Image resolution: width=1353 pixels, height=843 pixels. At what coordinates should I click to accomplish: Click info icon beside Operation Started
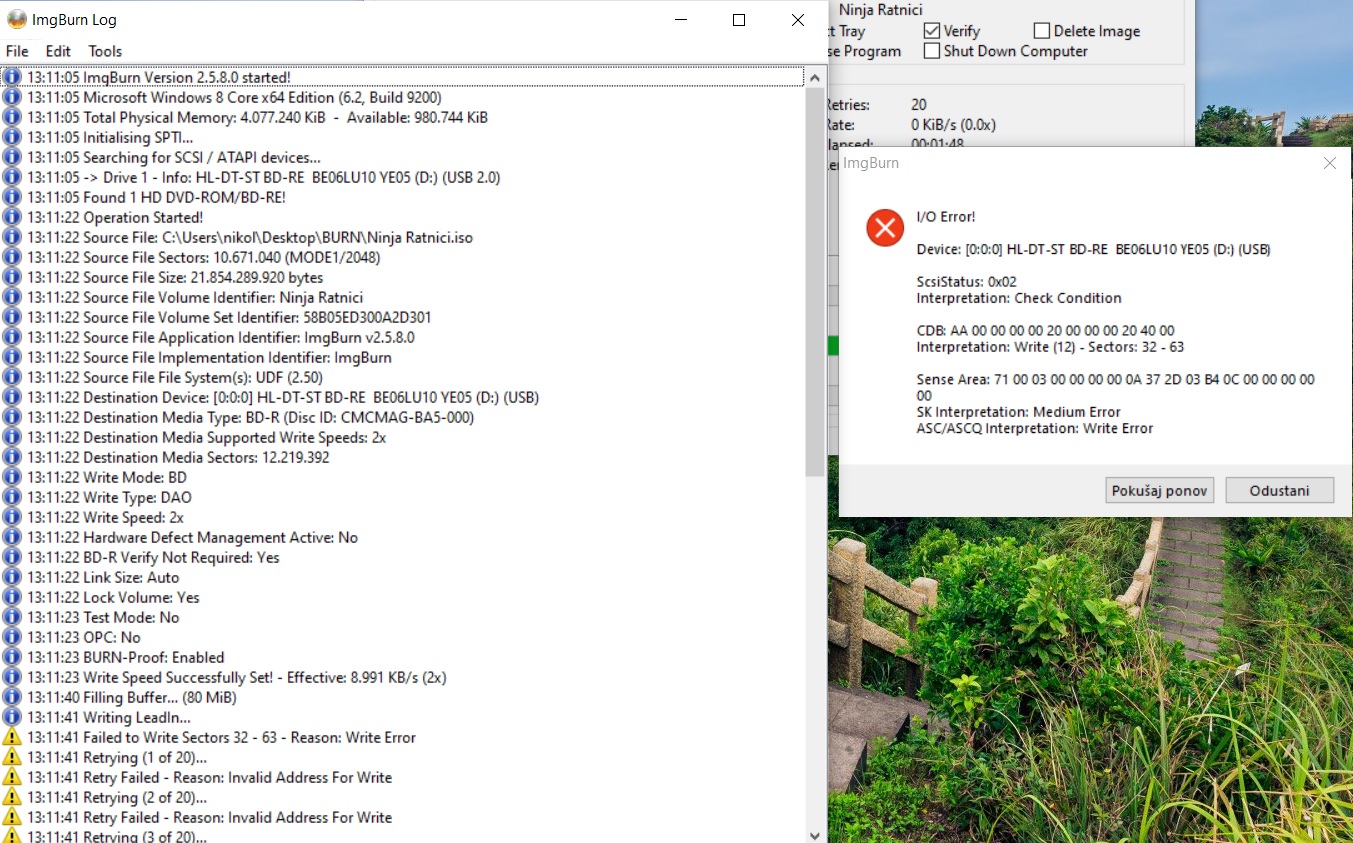pyautogui.click(x=12, y=217)
